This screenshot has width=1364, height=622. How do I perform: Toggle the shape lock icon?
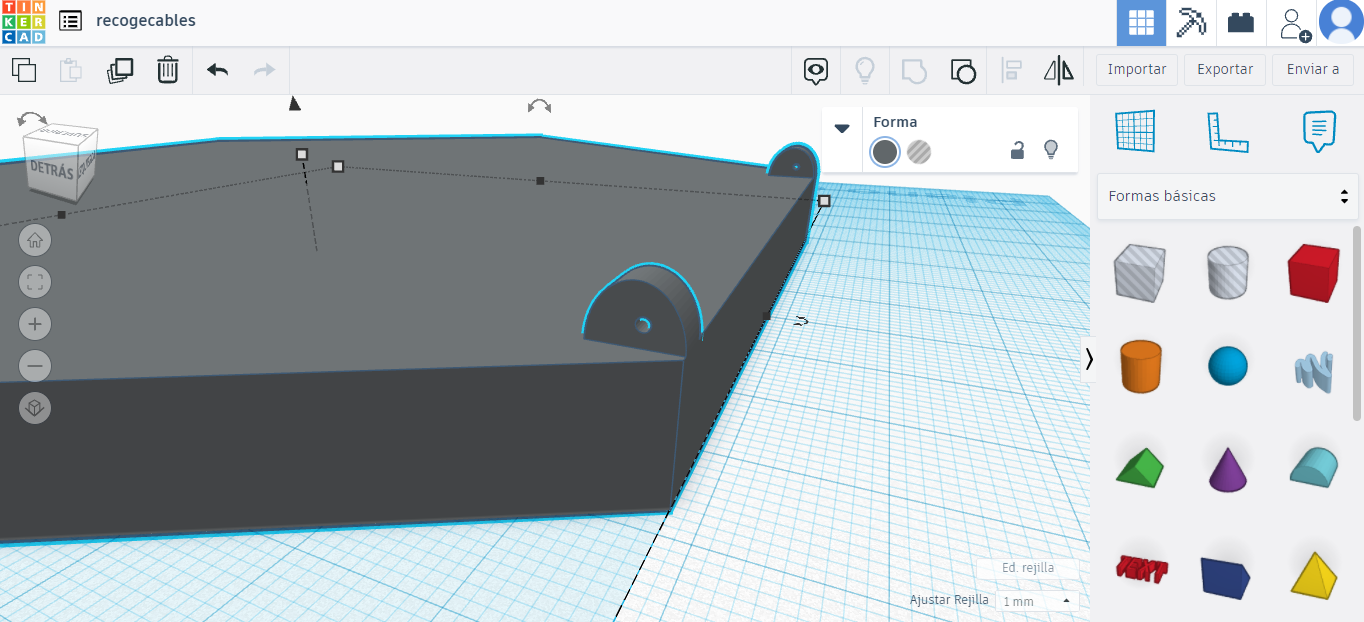click(1017, 151)
